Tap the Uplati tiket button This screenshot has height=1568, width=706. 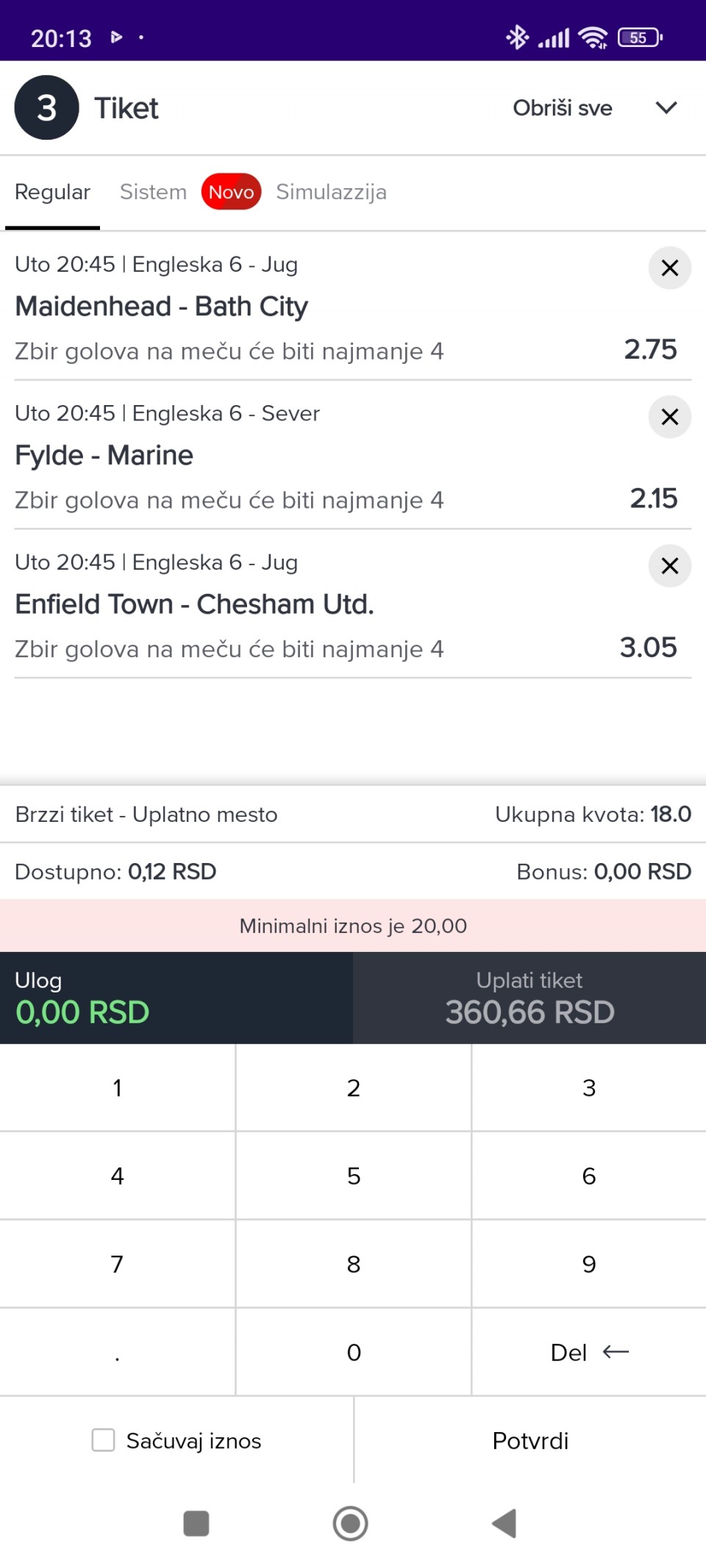(529, 998)
